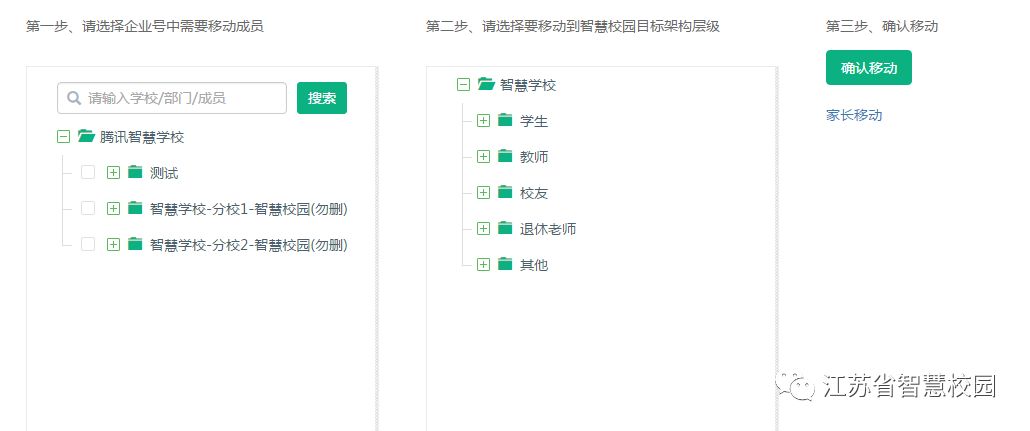
Task: Expand the 学生 node
Action: click(483, 120)
